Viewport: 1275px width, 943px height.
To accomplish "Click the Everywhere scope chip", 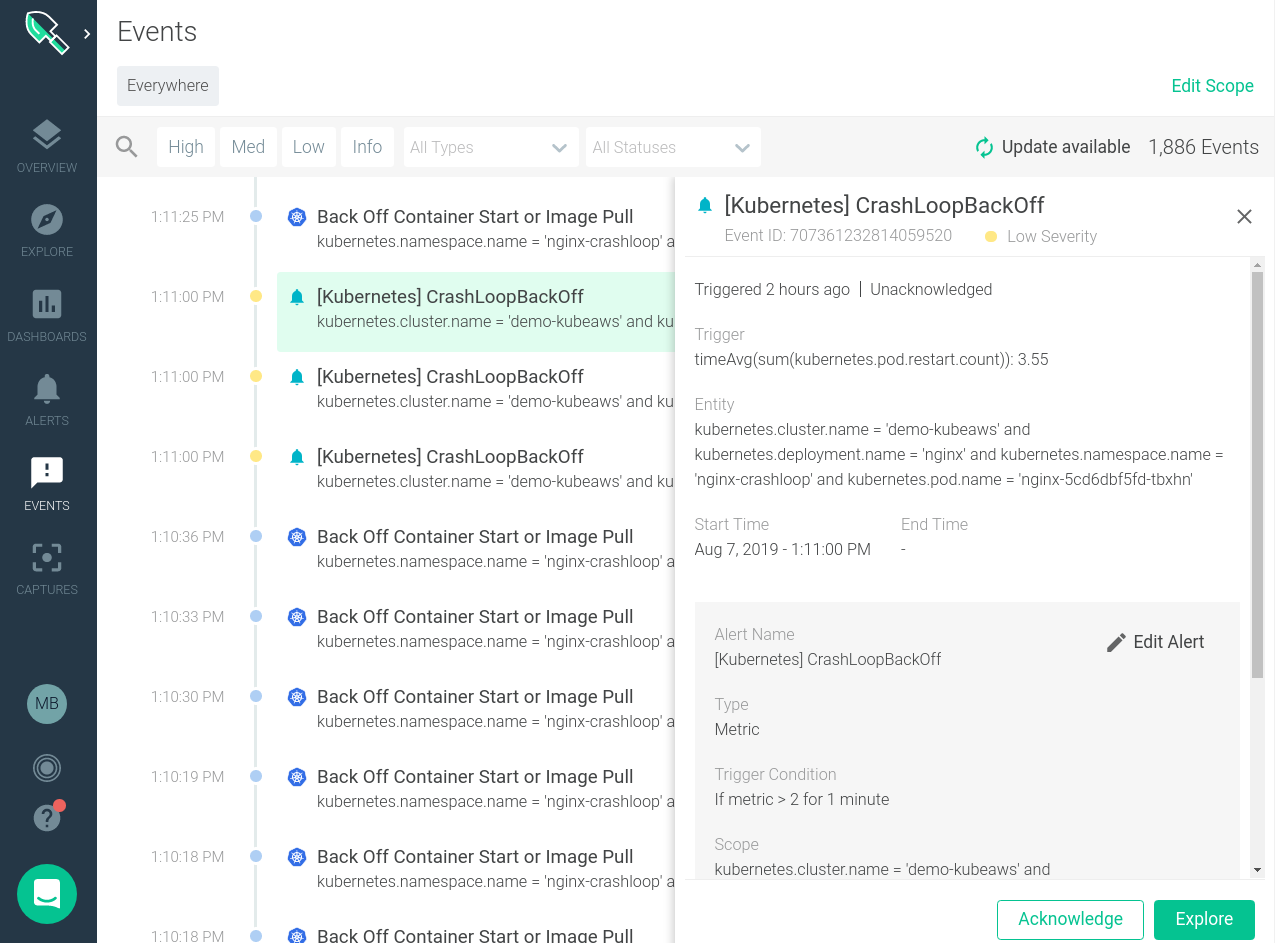I will pos(167,86).
